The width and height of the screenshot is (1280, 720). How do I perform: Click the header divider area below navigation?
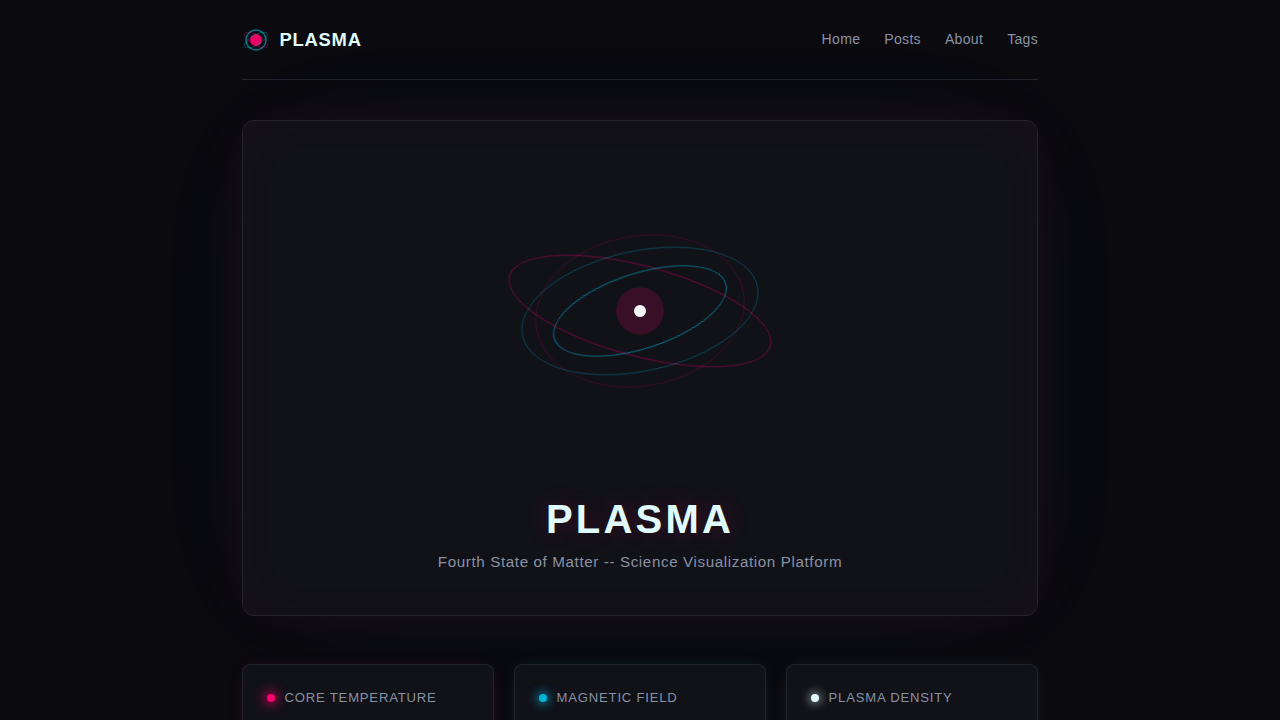click(639, 79)
